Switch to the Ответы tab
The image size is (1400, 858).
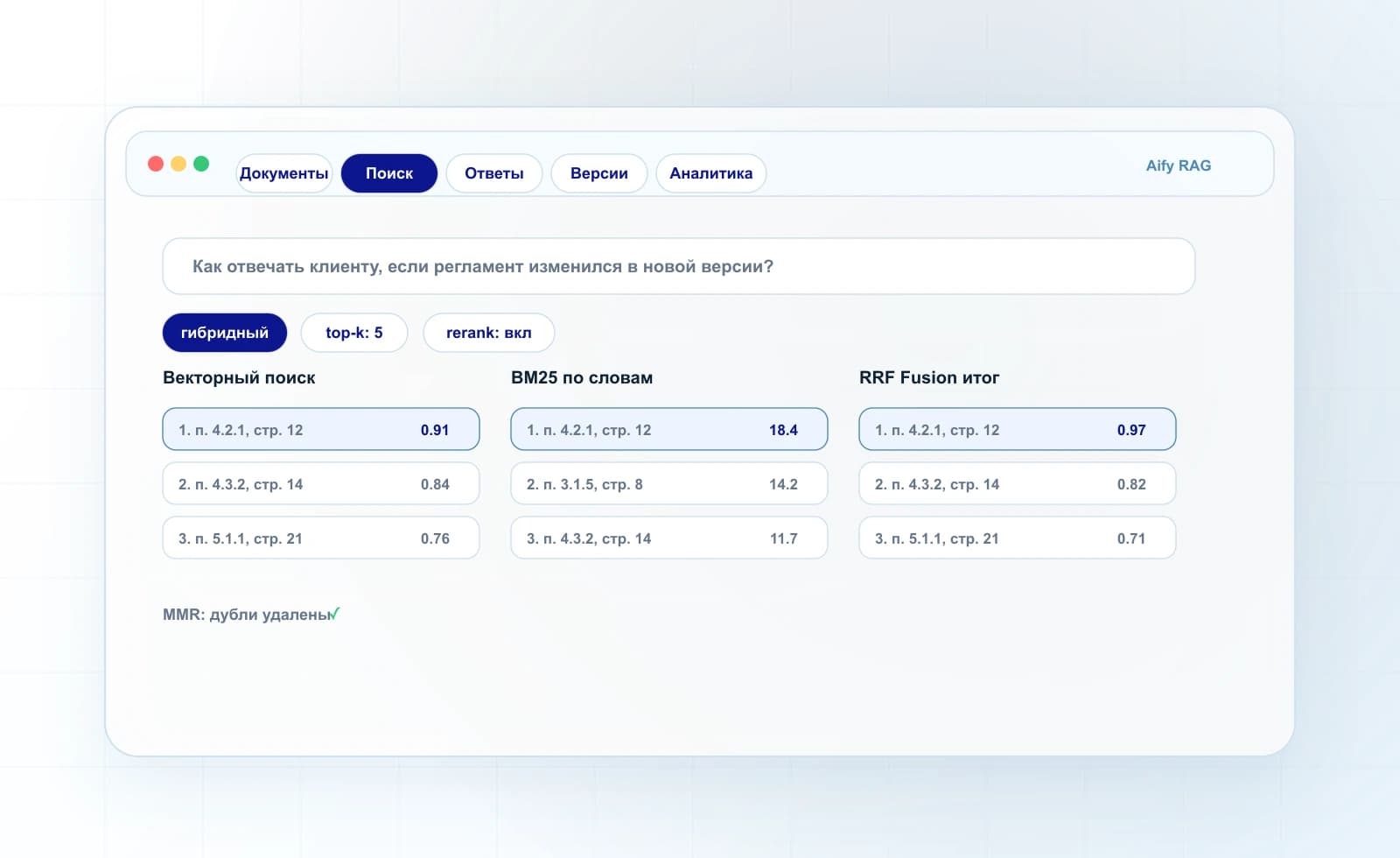coord(494,173)
